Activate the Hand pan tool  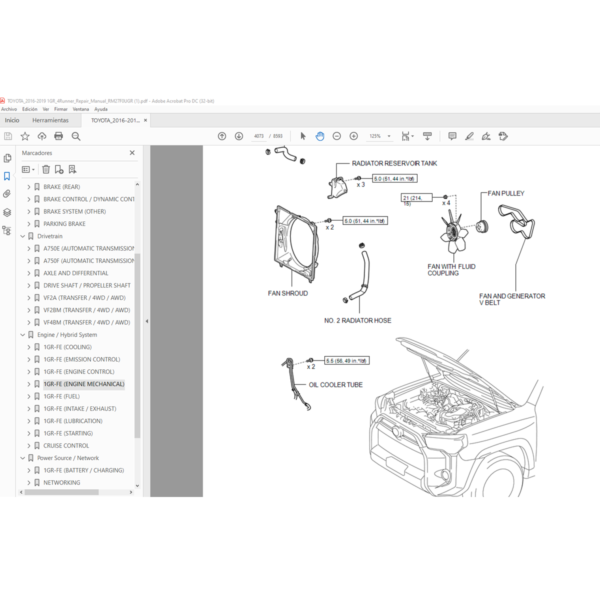(x=320, y=136)
